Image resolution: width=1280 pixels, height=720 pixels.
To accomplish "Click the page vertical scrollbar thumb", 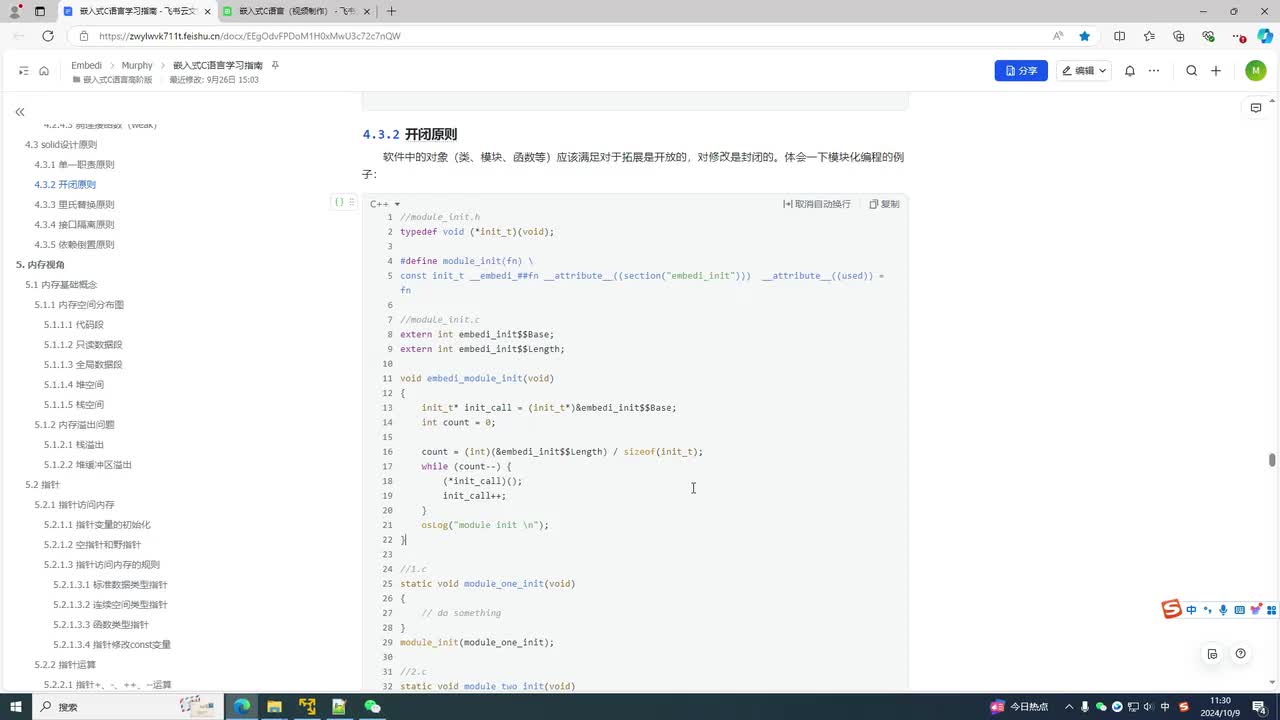I will pyautogui.click(x=1272, y=460).
